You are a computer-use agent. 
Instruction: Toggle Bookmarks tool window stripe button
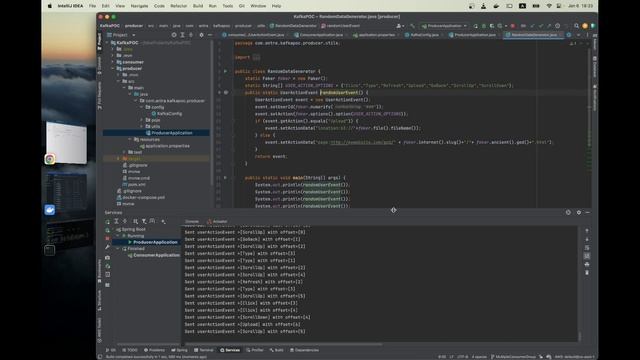click(x=99, y=271)
